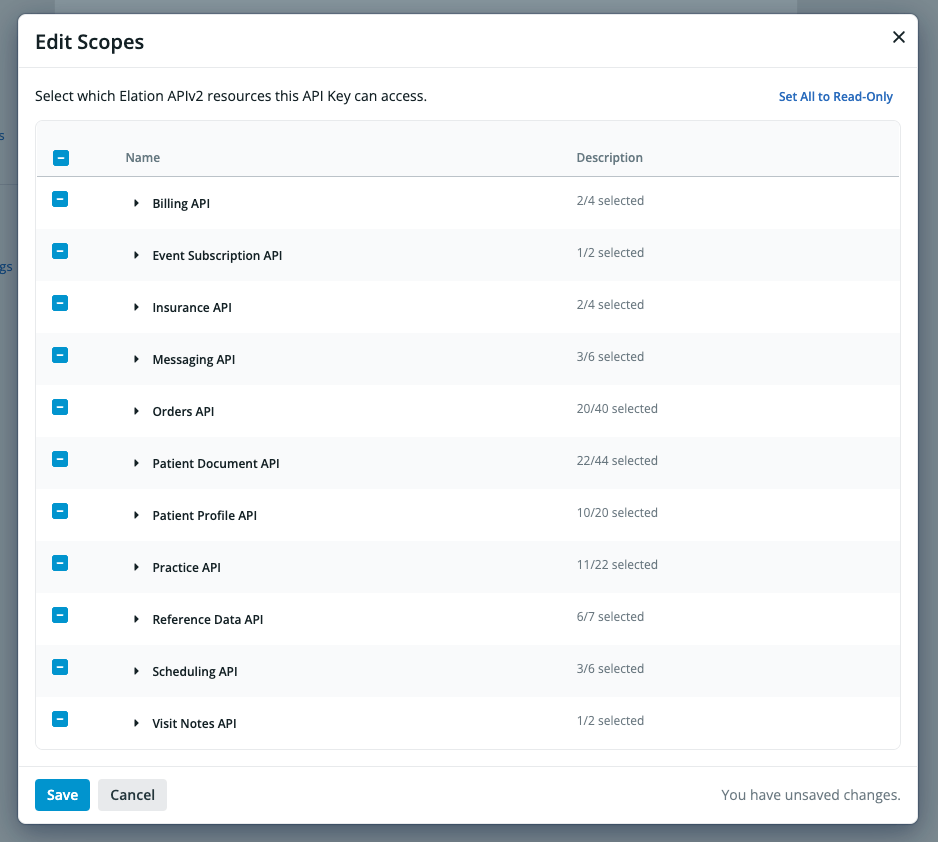Expand the Scheduling API row arrow
Screen dimensions: 938x842
[136, 672]
